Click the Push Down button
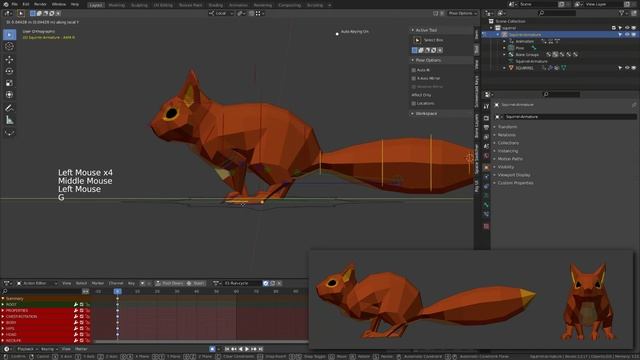 [x=170, y=283]
